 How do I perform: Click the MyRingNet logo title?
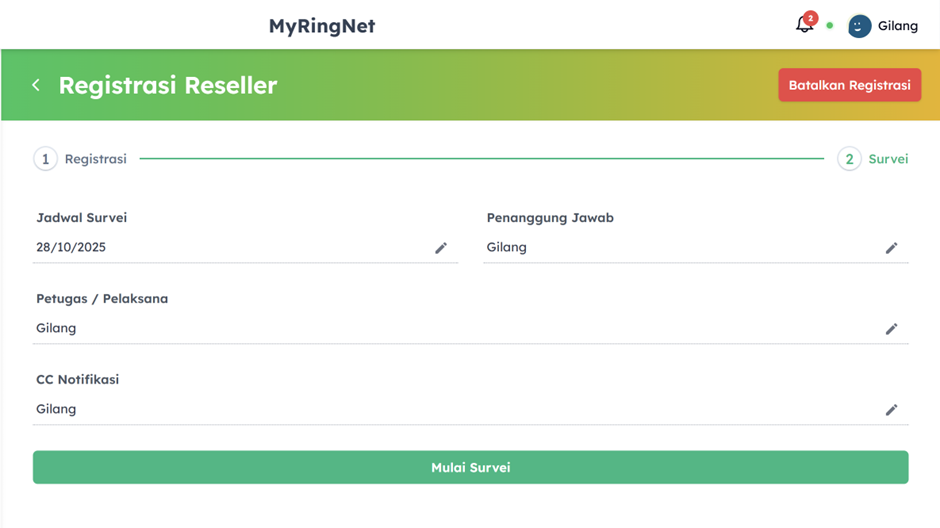322,26
